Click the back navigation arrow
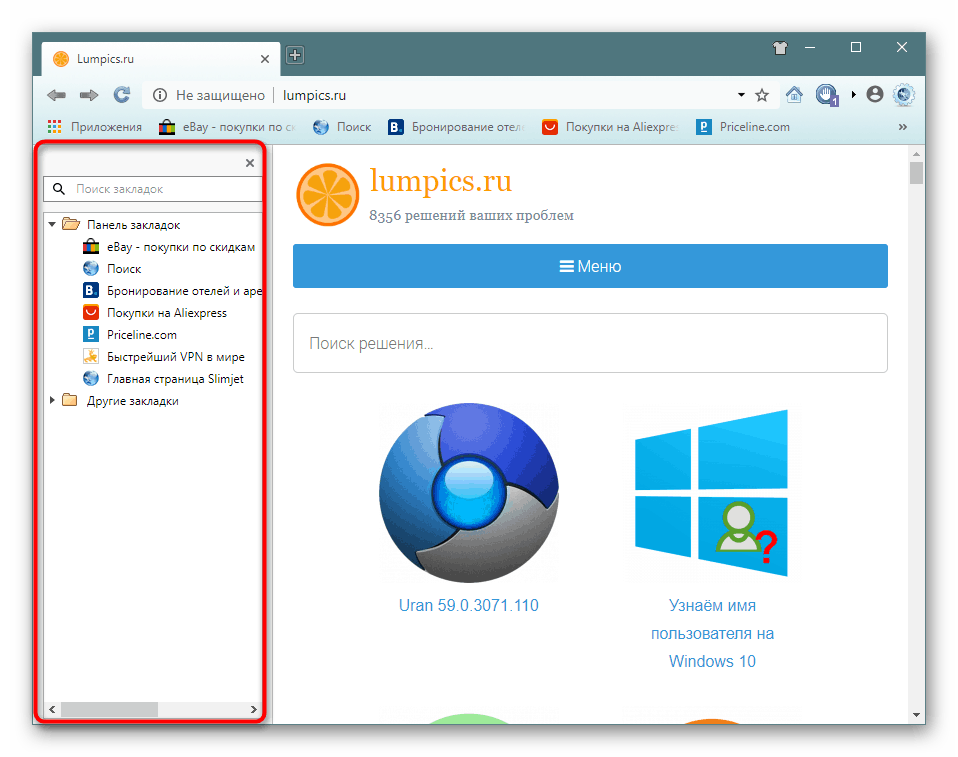The image size is (958, 757). click(56, 94)
